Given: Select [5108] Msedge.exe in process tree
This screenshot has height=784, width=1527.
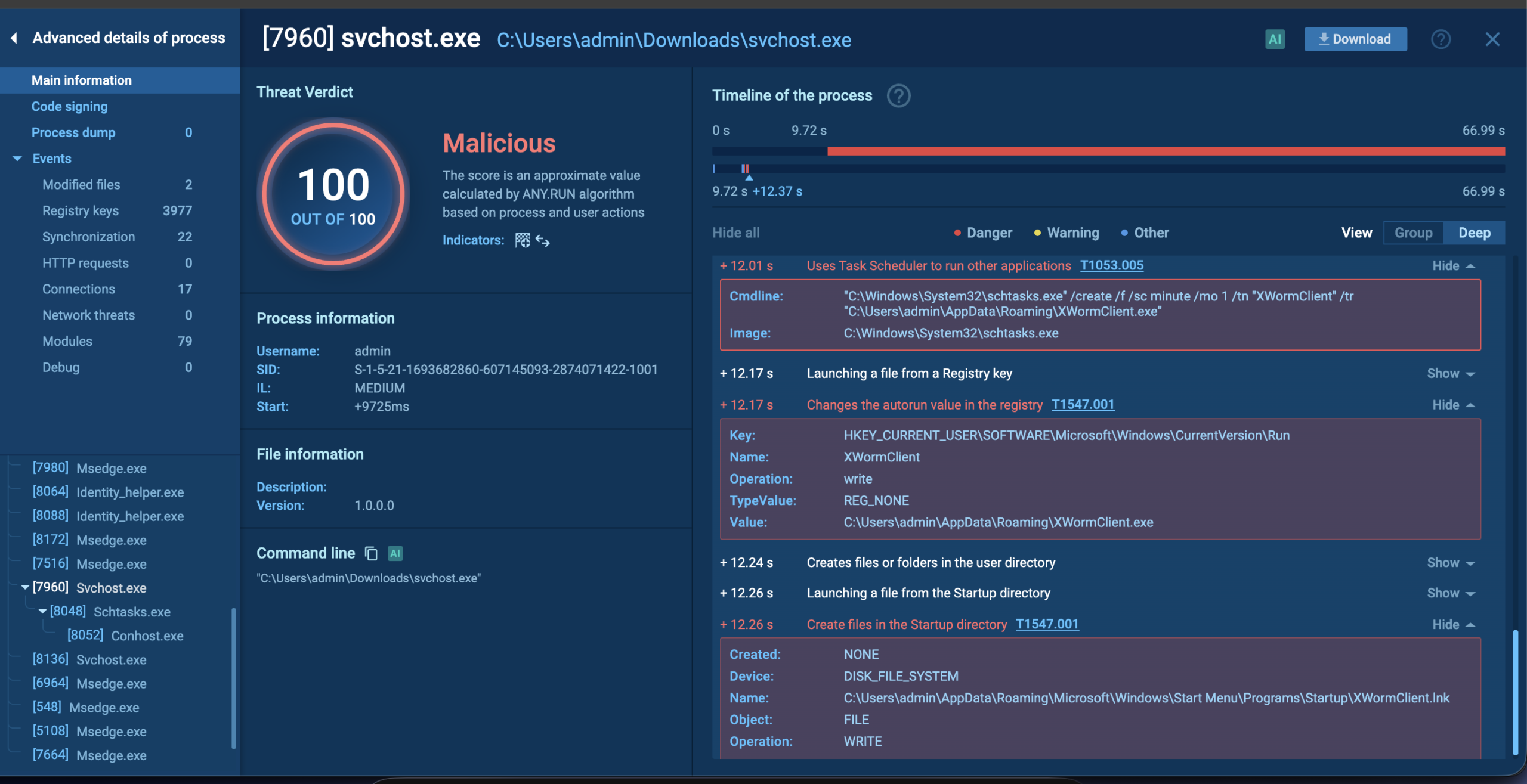Looking at the screenshot, I should (x=89, y=731).
